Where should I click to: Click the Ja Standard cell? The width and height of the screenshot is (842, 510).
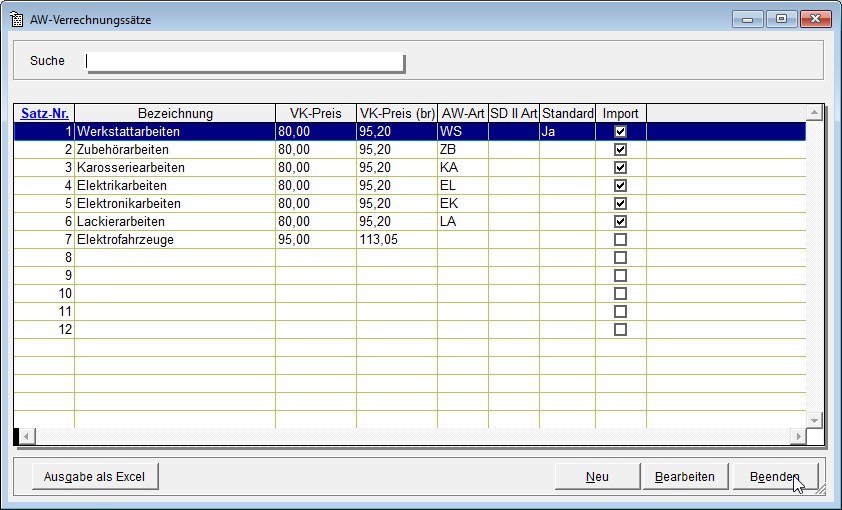pyautogui.click(x=568, y=132)
